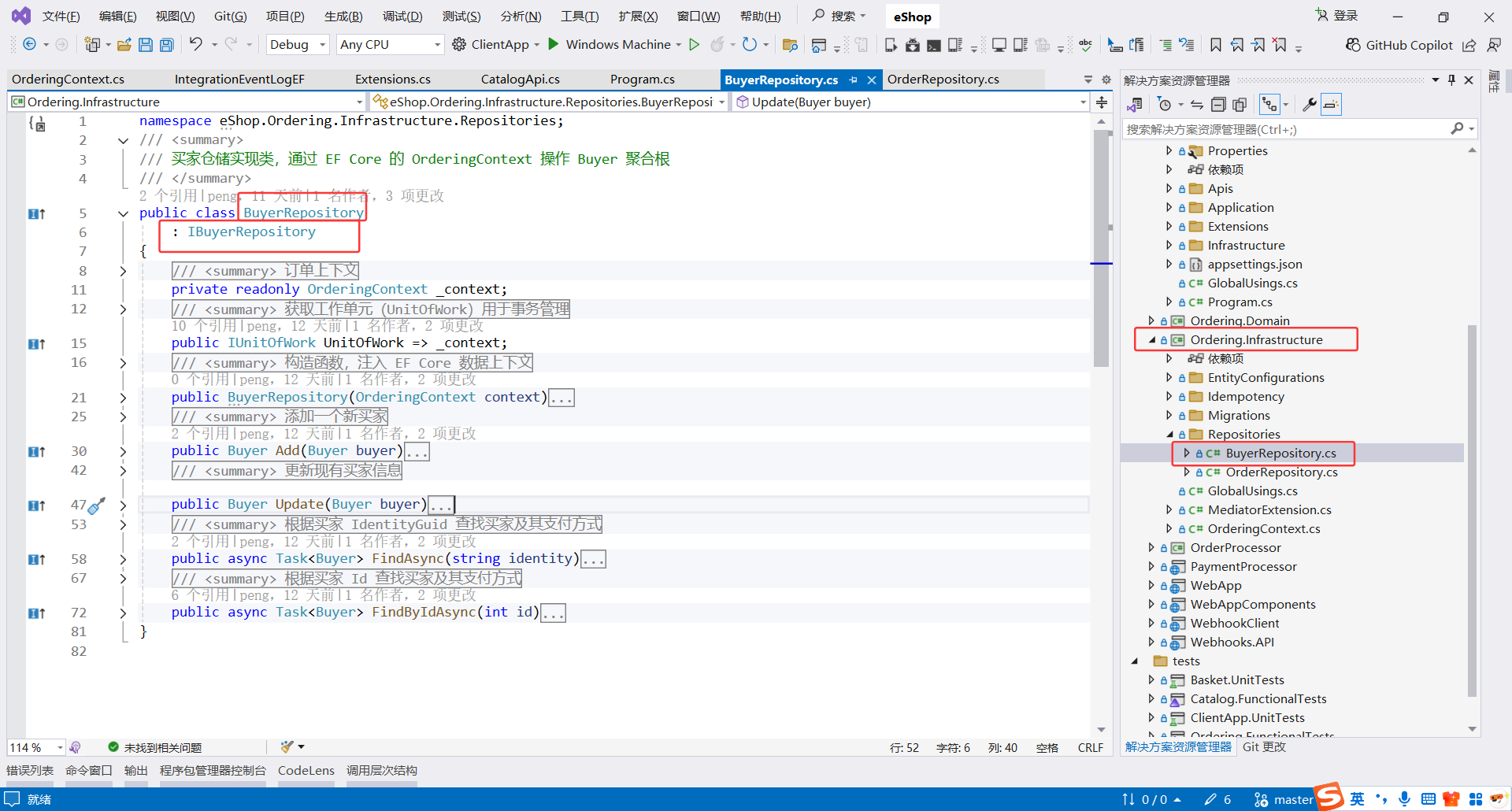Click the split editor handle above the scrollbar
Image resolution: width=1512 pixels, height=811 pixels.
[1101, 102]
